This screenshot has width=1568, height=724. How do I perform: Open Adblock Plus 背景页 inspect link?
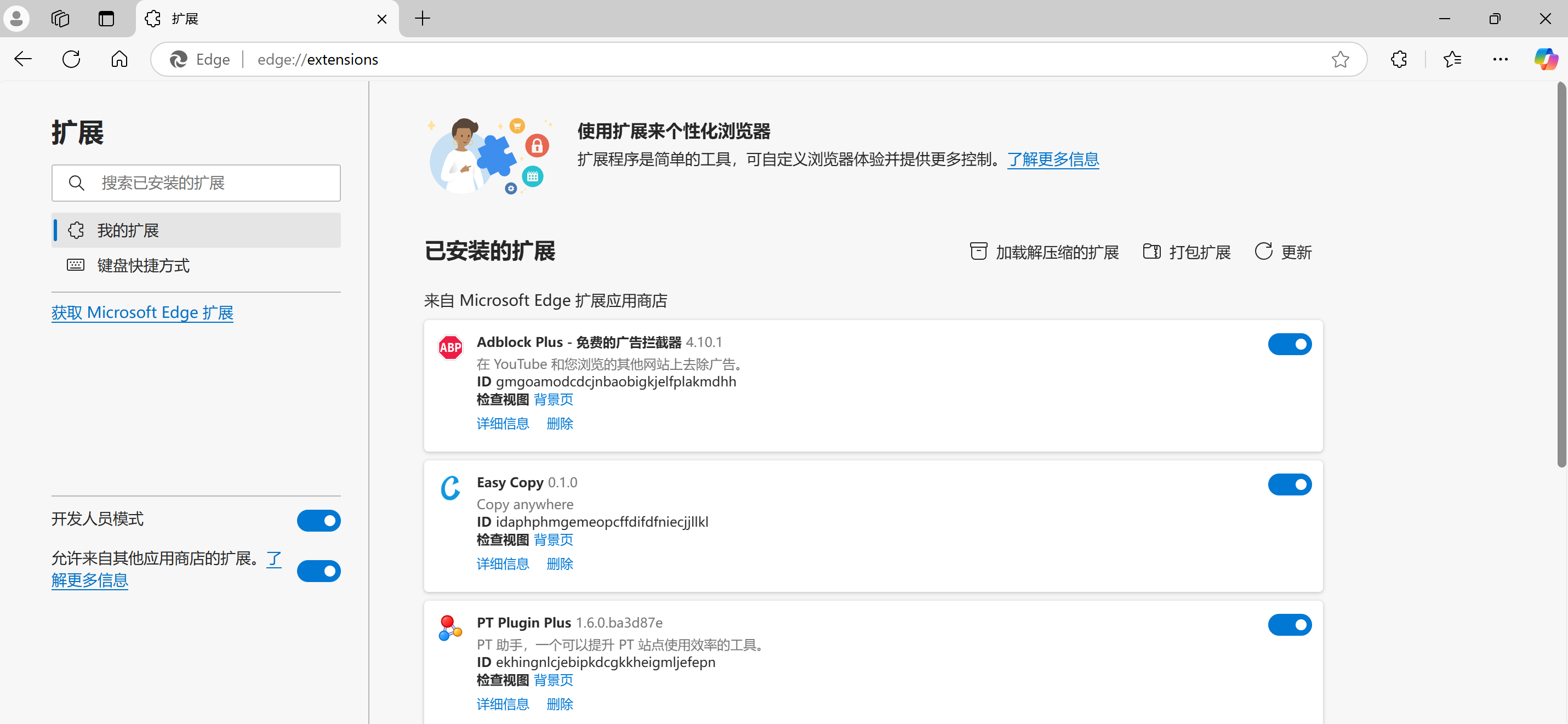coord(554,400)
